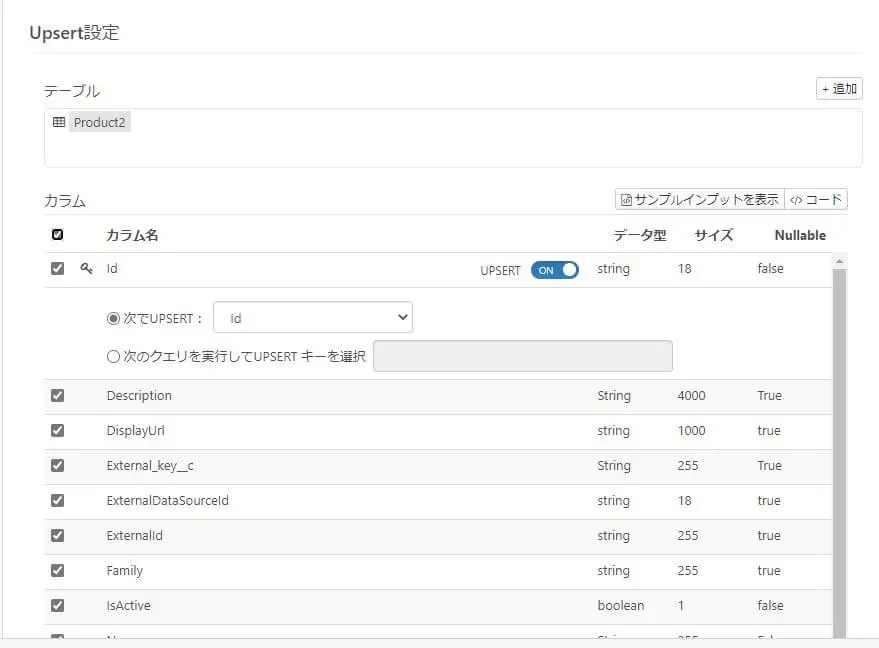This screenshot has height=648, width=879.
Task: Click the コード button
Action: [816, 199]
